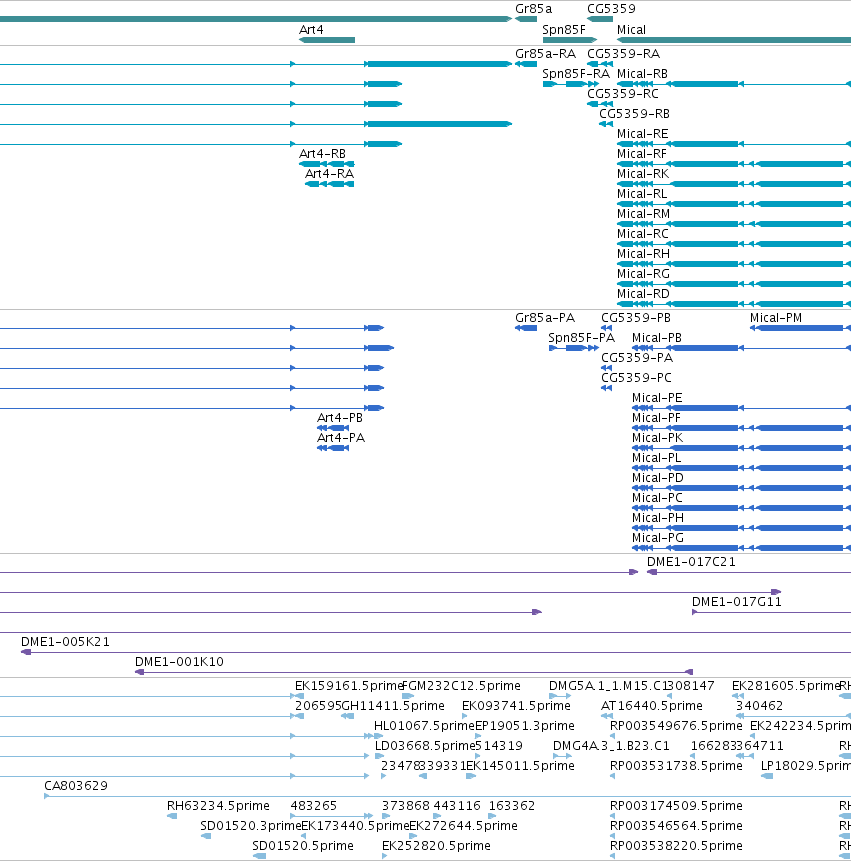Select the DME1-017G11 BAC clone label
Image resolution: width=851 pixels, height=861 pixels.
click(x=736, y=602)
